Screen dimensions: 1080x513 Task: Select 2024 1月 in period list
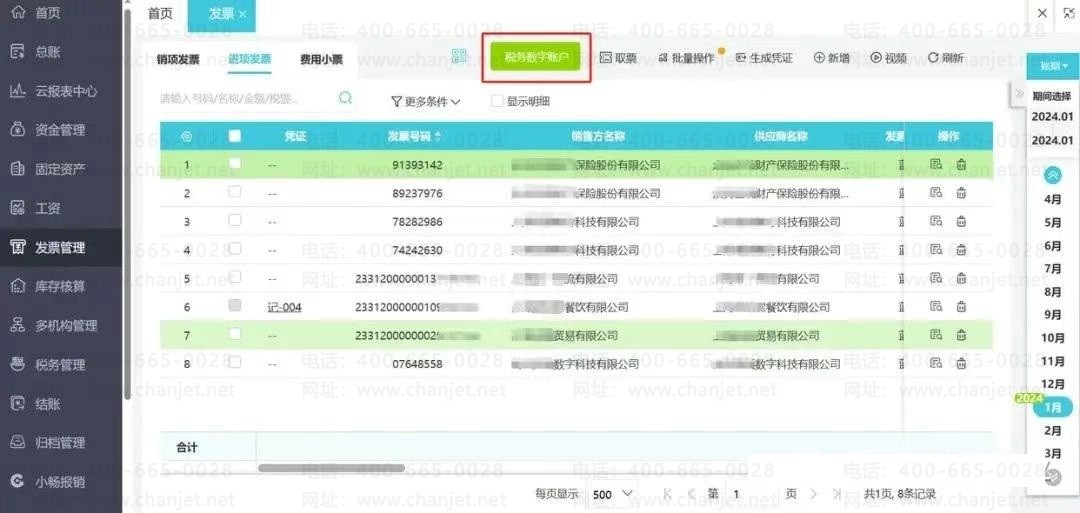click(x=1053, y=407)
